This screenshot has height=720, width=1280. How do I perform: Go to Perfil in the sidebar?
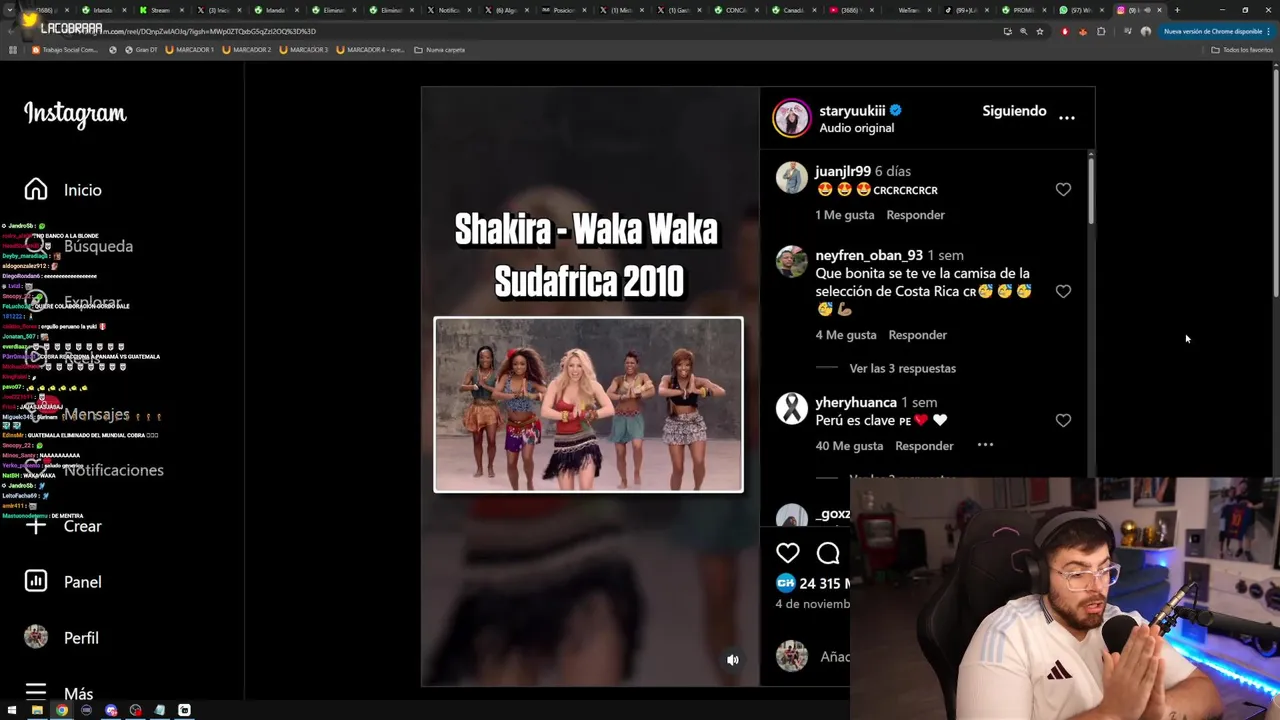[62, 638]
